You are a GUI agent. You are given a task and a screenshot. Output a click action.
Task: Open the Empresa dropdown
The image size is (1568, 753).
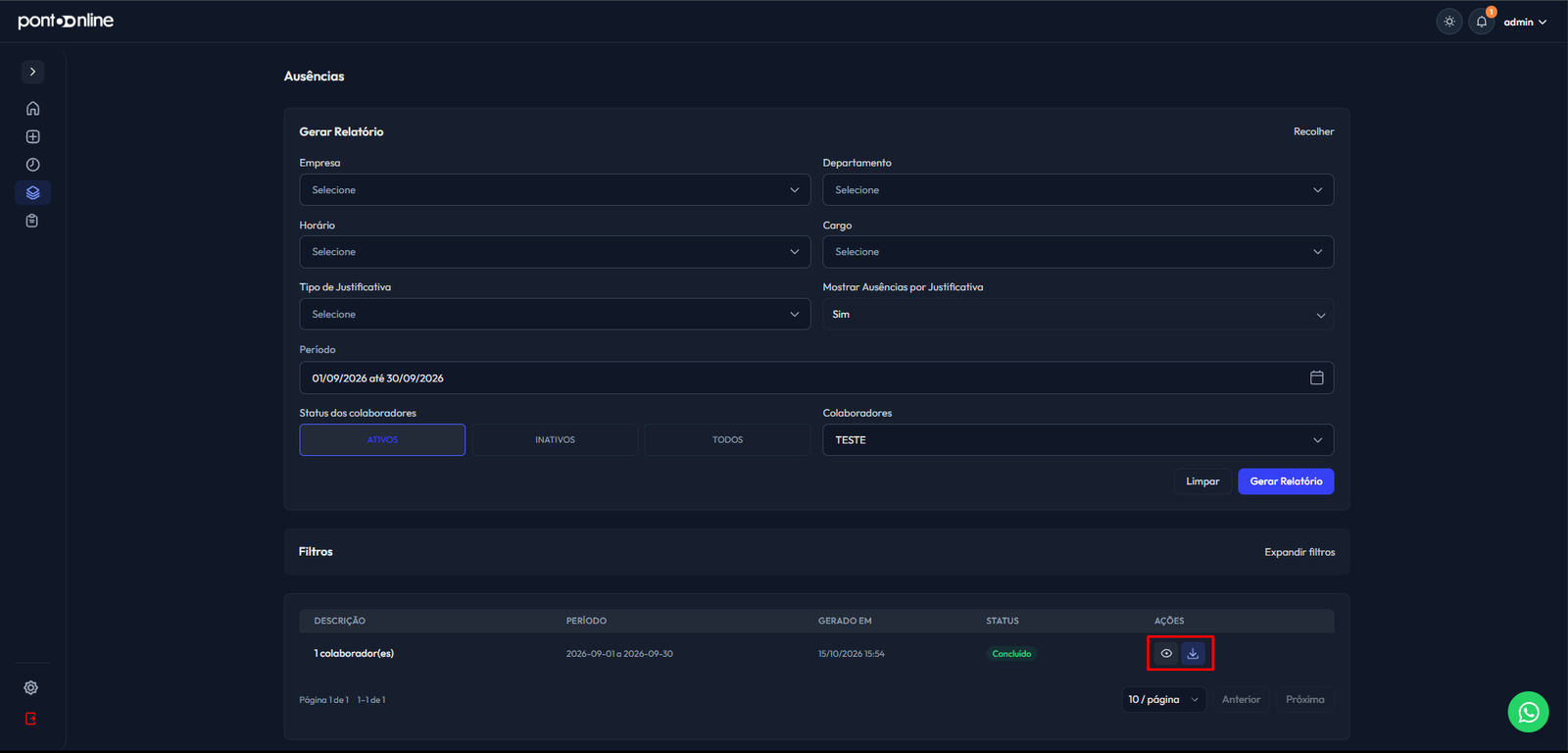(x=555, y=190)
